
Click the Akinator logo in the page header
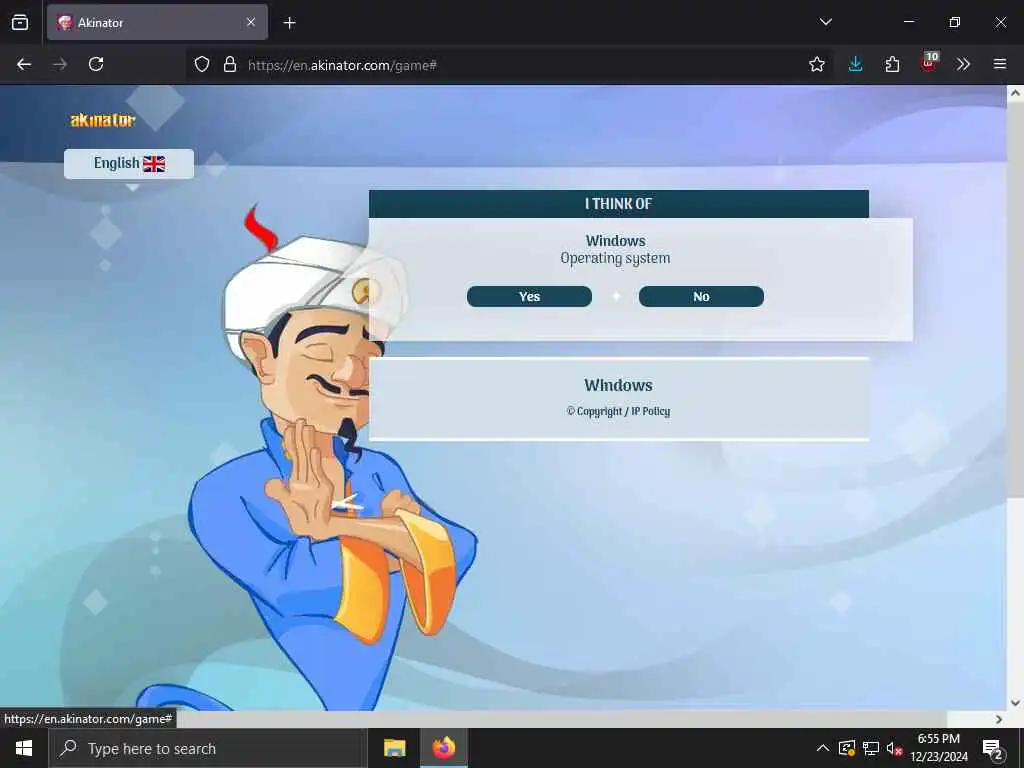(103, 120)
